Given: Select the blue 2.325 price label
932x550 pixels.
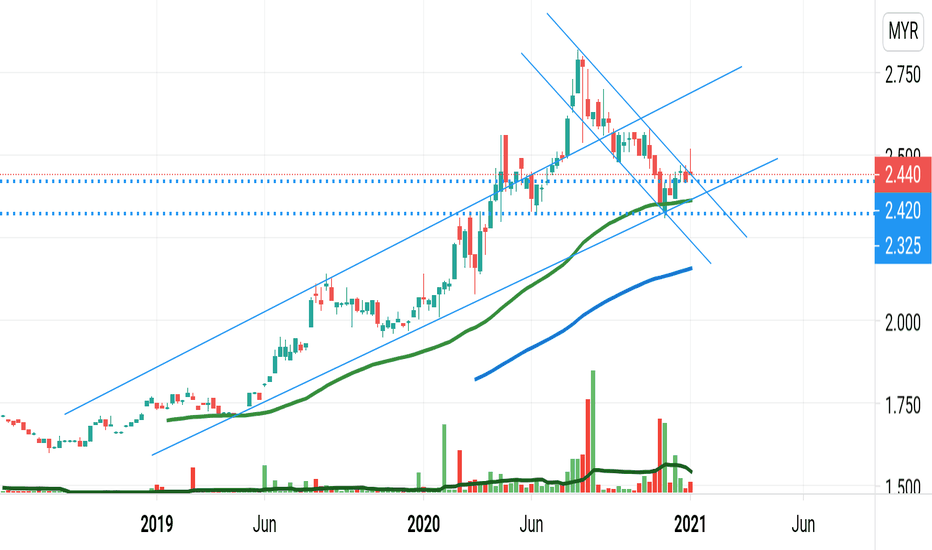Looking at the screenshot, I should (x=903, y=246).
